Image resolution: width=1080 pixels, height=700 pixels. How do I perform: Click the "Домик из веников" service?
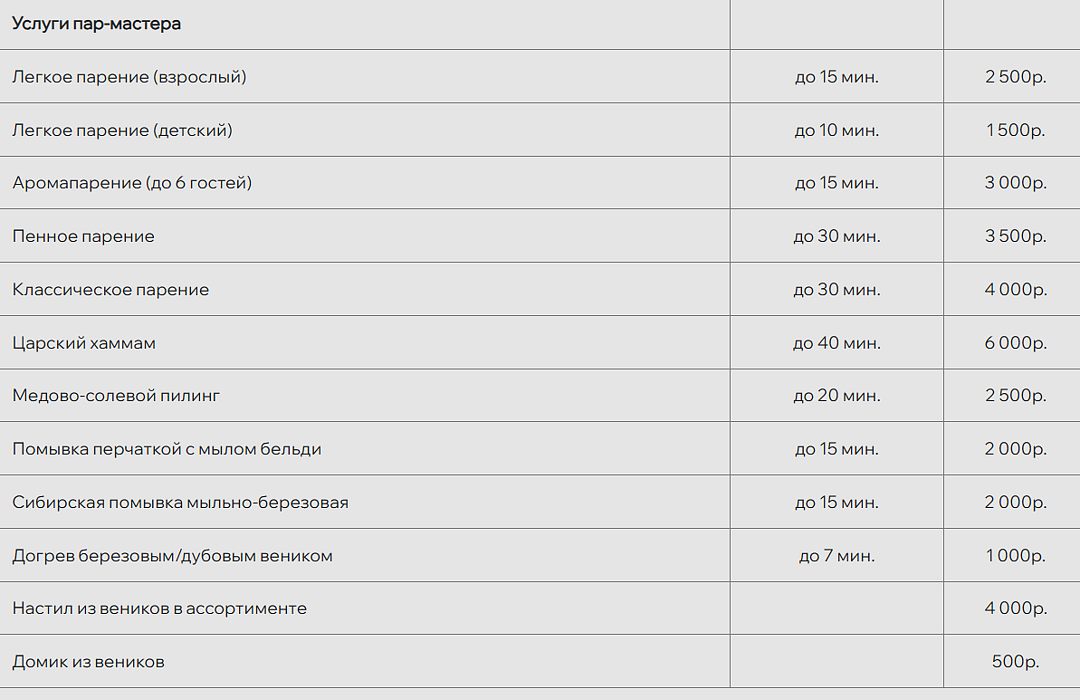(x=88, y=662)
